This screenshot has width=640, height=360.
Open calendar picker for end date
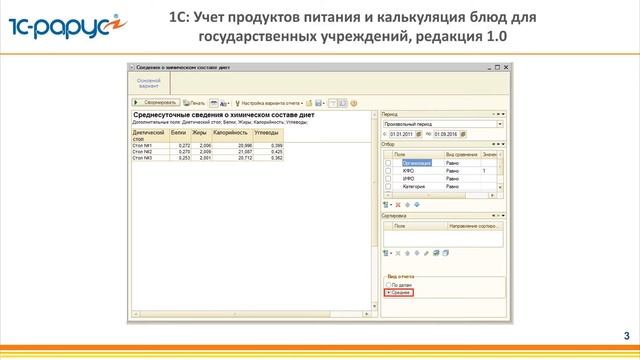click(463, 134)
